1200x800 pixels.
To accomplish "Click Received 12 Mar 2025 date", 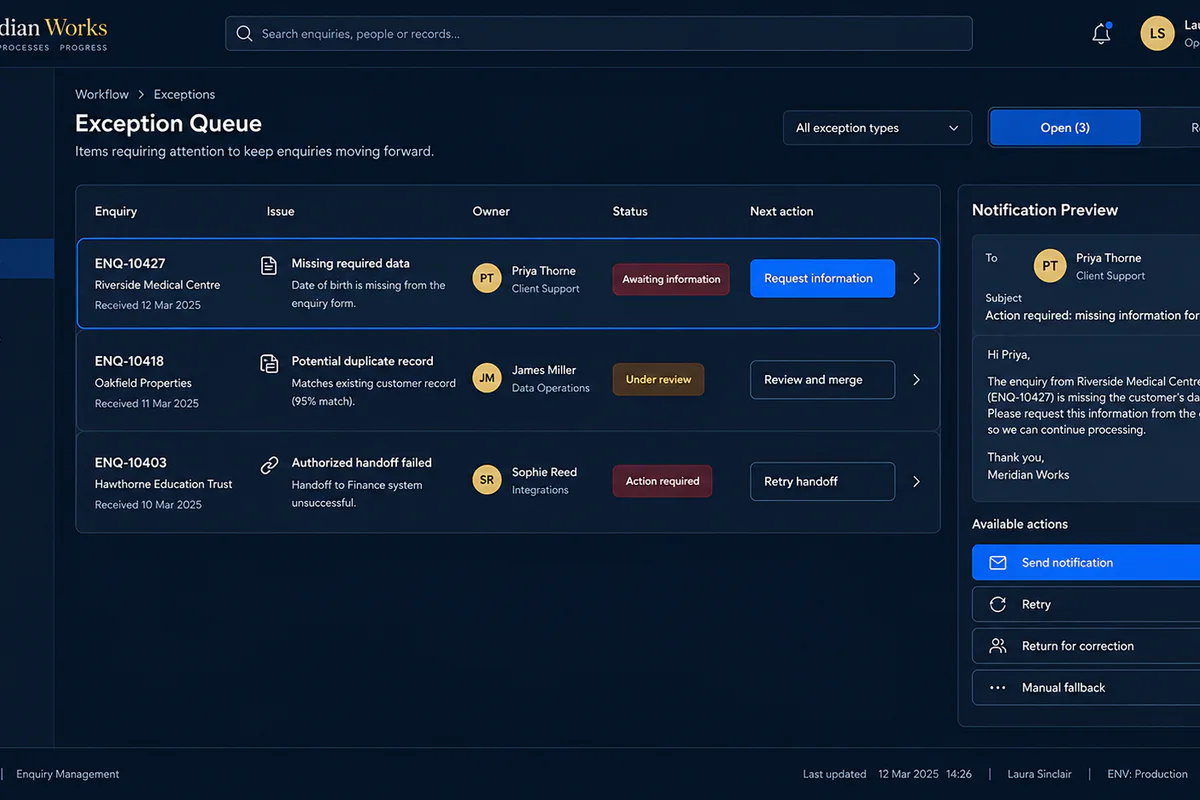I will pyautogui.click(x=147, y=305).
